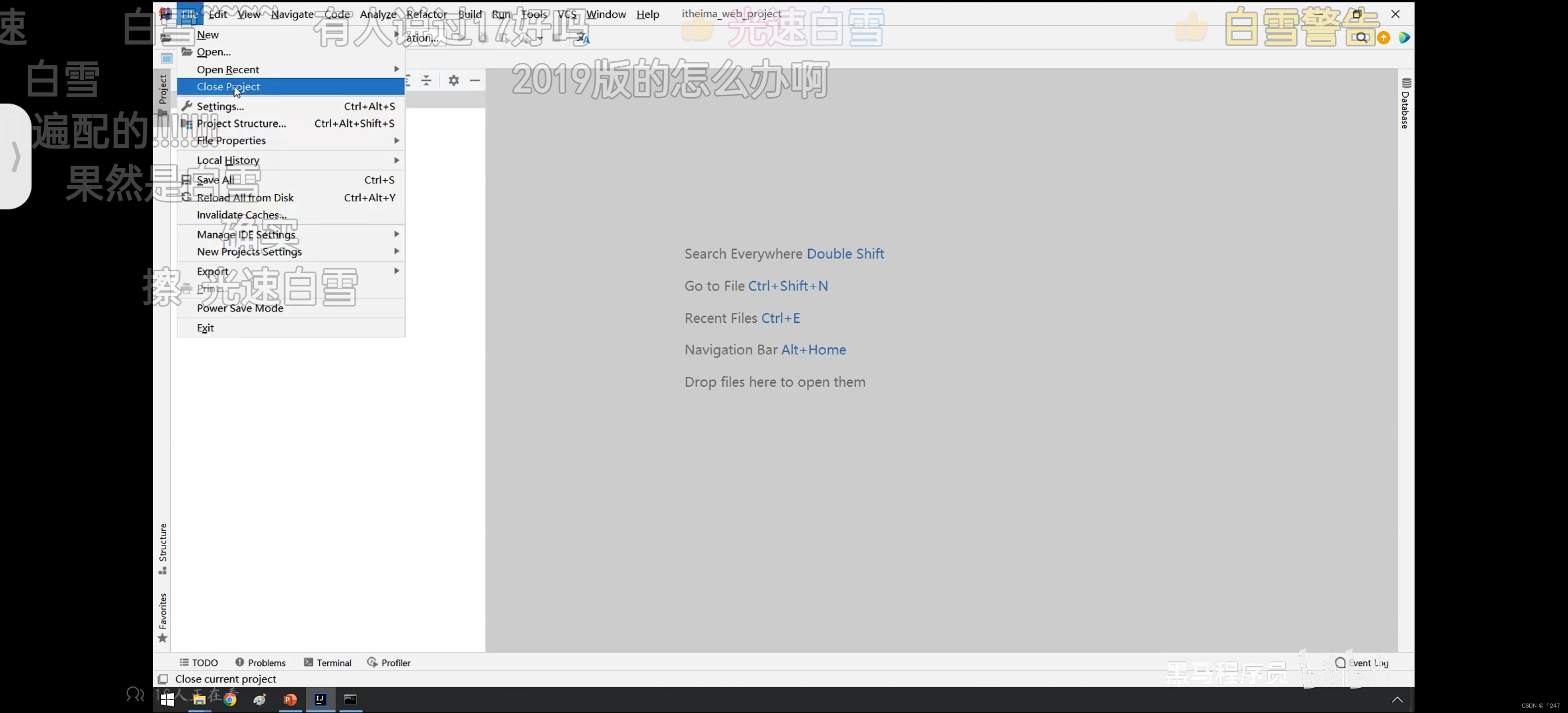
Task: Open the Problems tool window
Action: 260,662
